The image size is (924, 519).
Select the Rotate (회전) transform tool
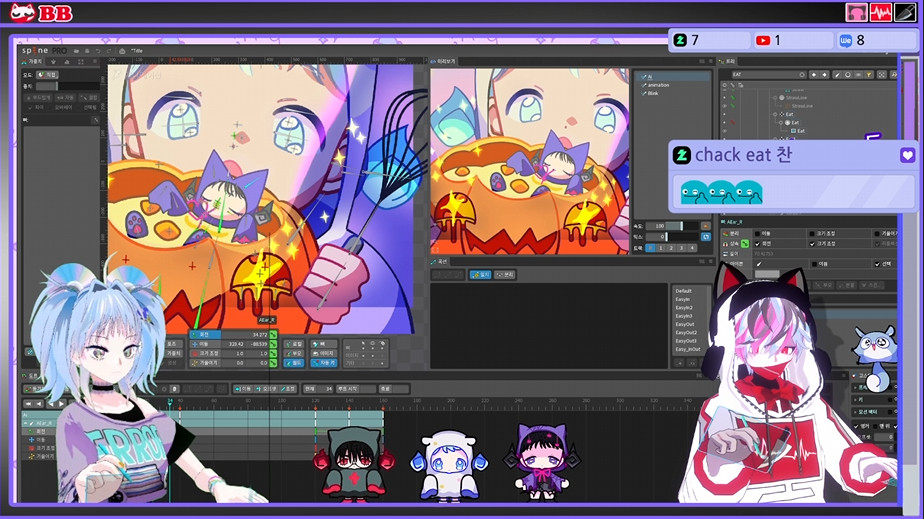point(205,335)
